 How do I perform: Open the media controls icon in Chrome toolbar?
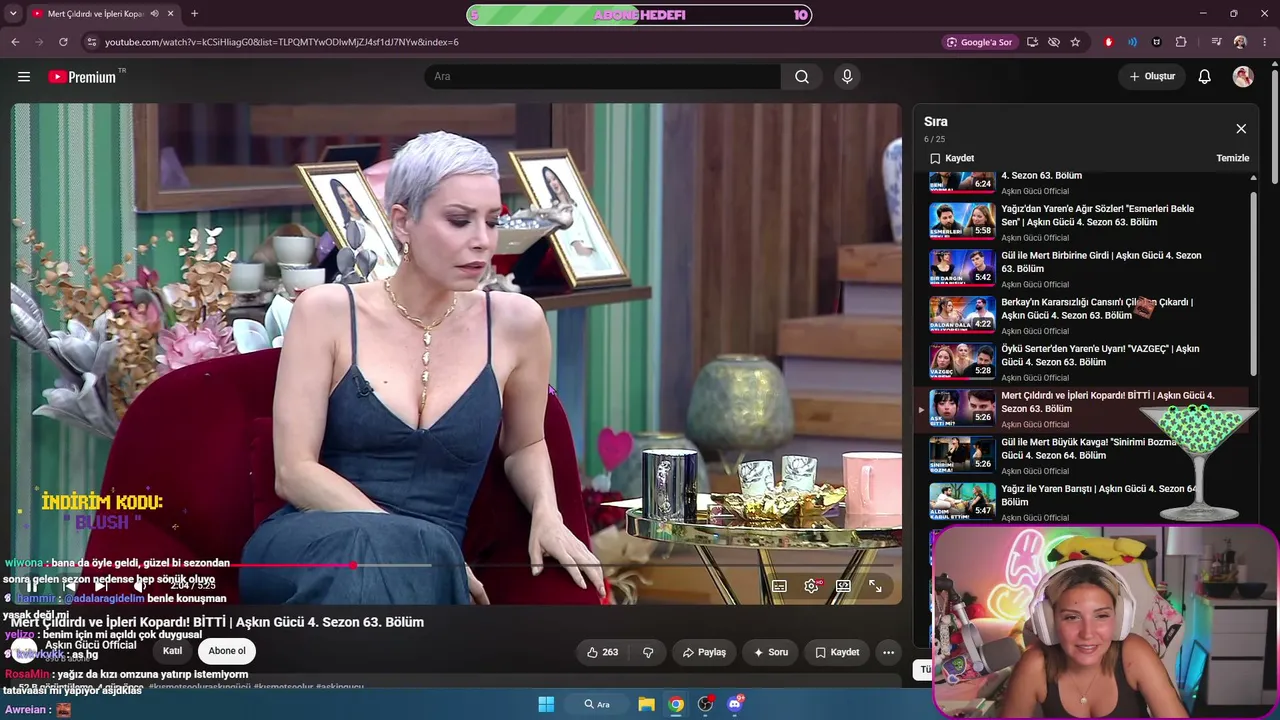point(1216,42)
